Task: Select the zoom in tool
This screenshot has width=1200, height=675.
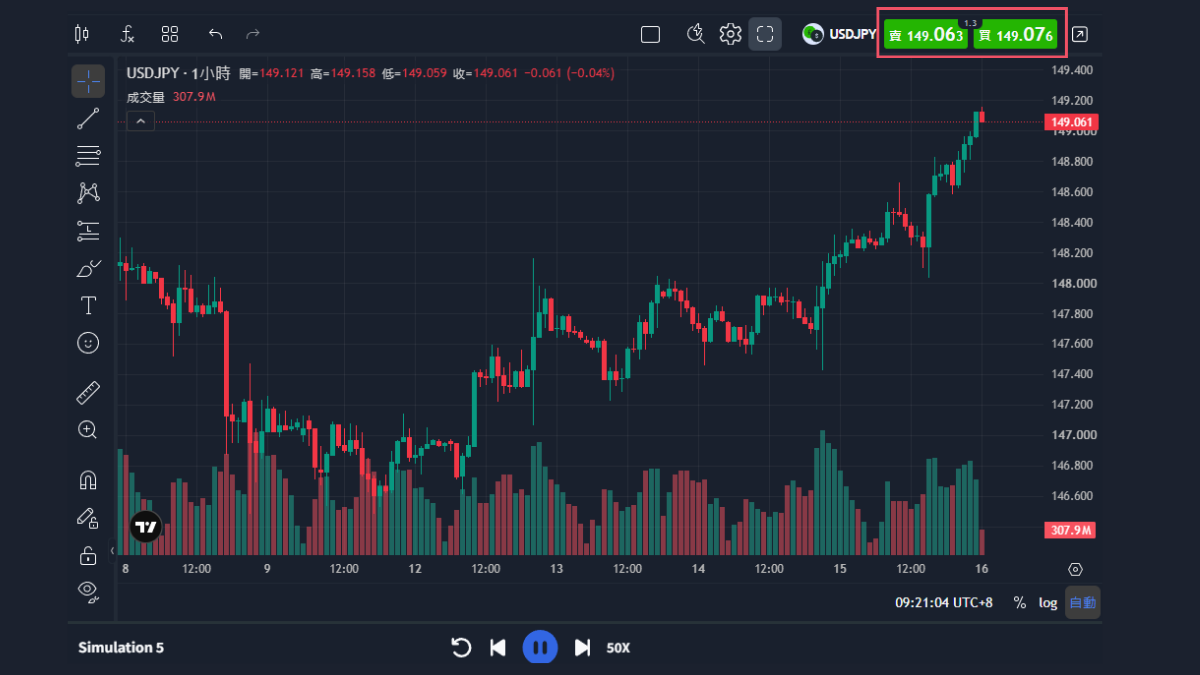Action: [x=88, y=430]
